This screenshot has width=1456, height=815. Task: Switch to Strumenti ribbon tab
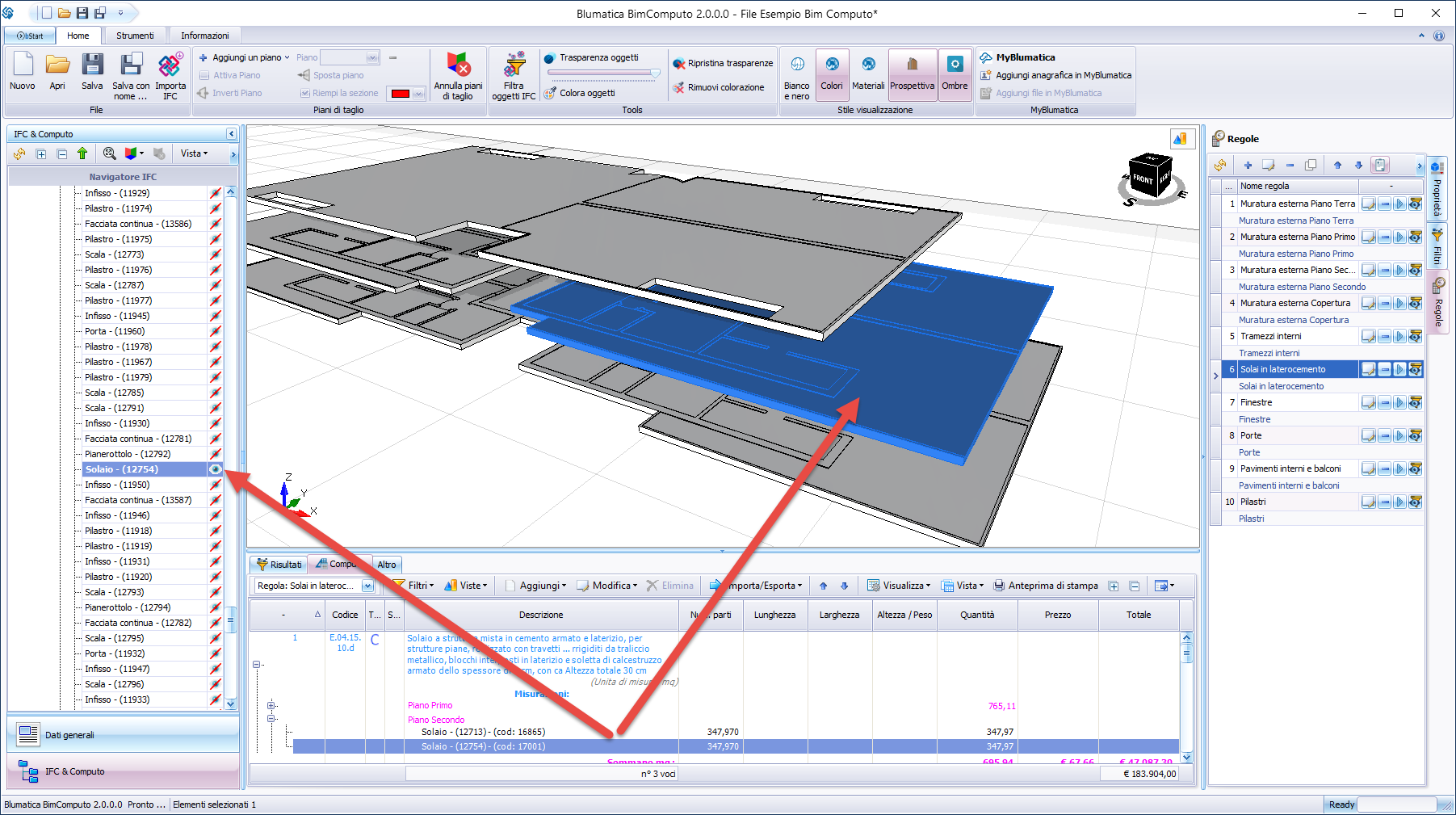[135, 36]
